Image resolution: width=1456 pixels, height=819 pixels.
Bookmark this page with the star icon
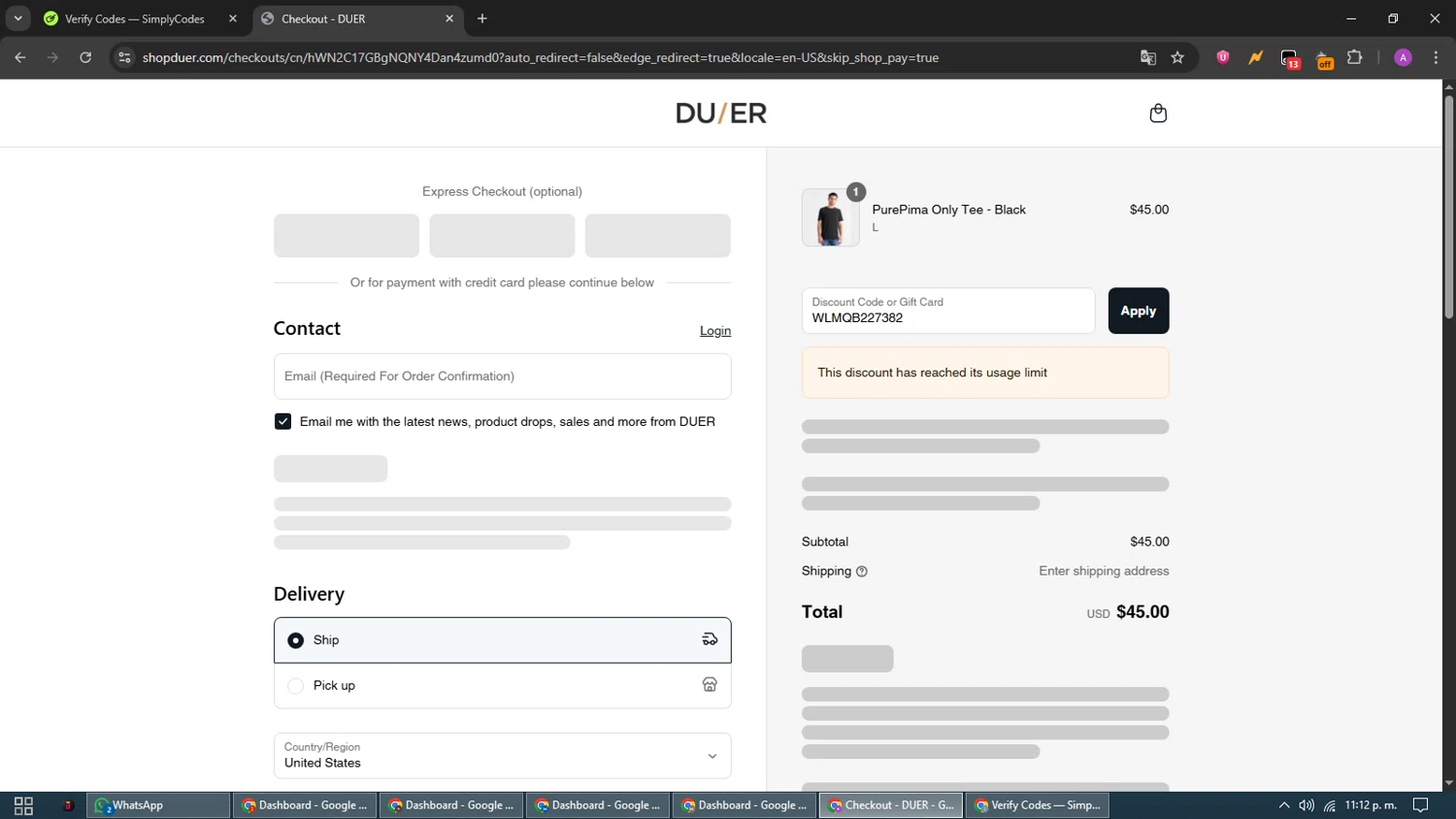coord(1177,57)
